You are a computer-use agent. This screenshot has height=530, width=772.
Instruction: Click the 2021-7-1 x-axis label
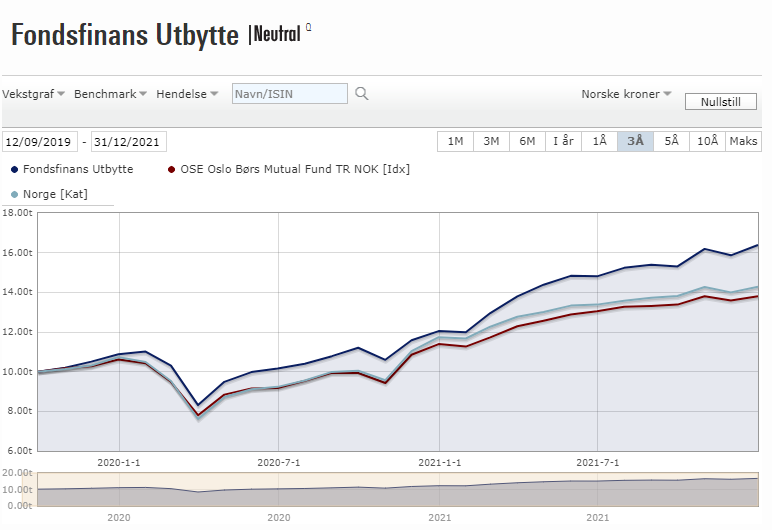tap(597, 463)
